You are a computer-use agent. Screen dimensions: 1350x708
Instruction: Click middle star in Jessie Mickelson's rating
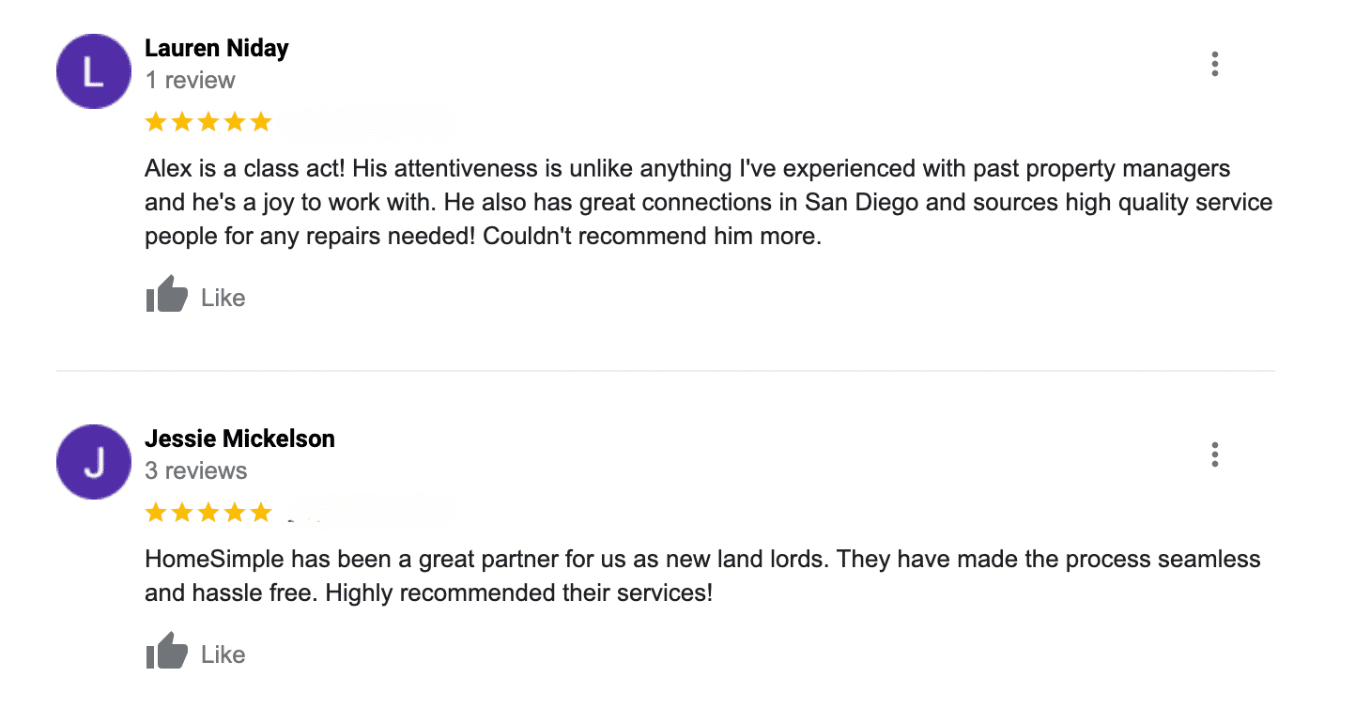click(x=208, y=513)
